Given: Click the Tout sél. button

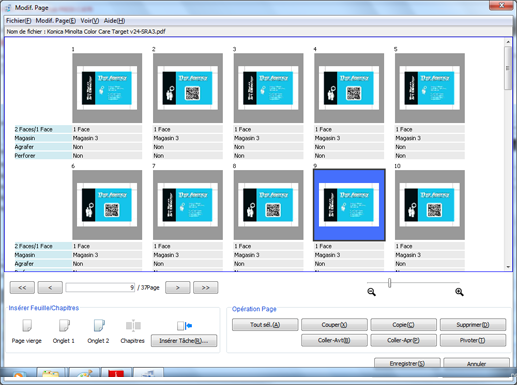Looking at the screenshot, I should click(265, 325).
